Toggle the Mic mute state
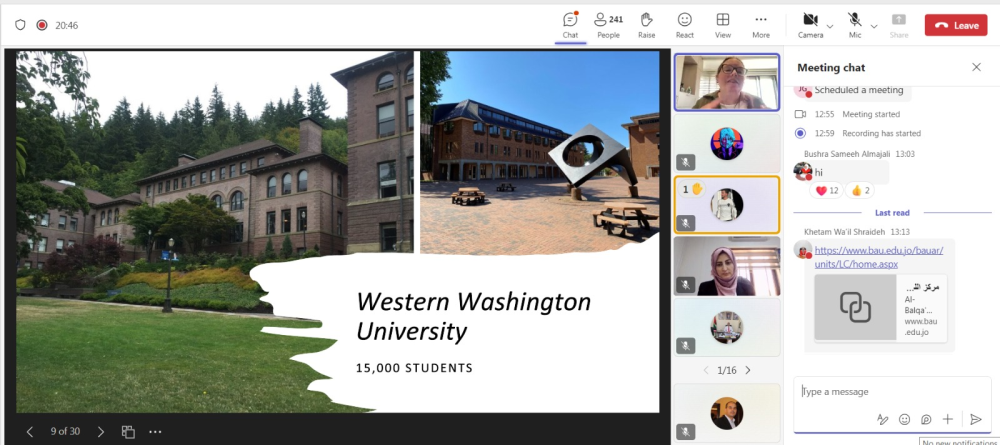Image resolution: width=1000 pixels, height=445 pixels. (x=855, y=24)
